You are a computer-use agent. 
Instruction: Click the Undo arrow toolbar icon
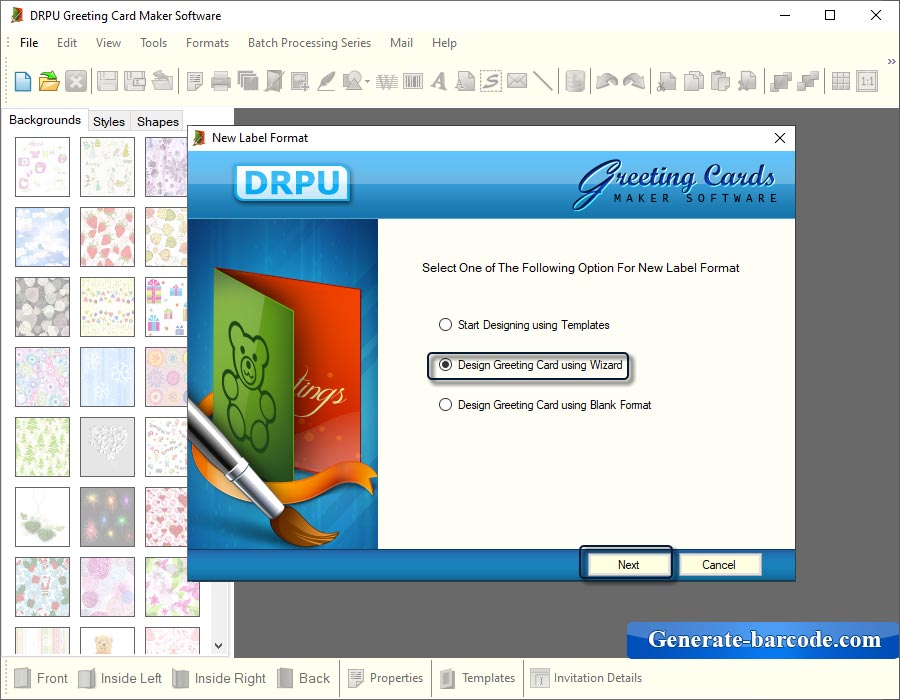[x=607, y=81]
